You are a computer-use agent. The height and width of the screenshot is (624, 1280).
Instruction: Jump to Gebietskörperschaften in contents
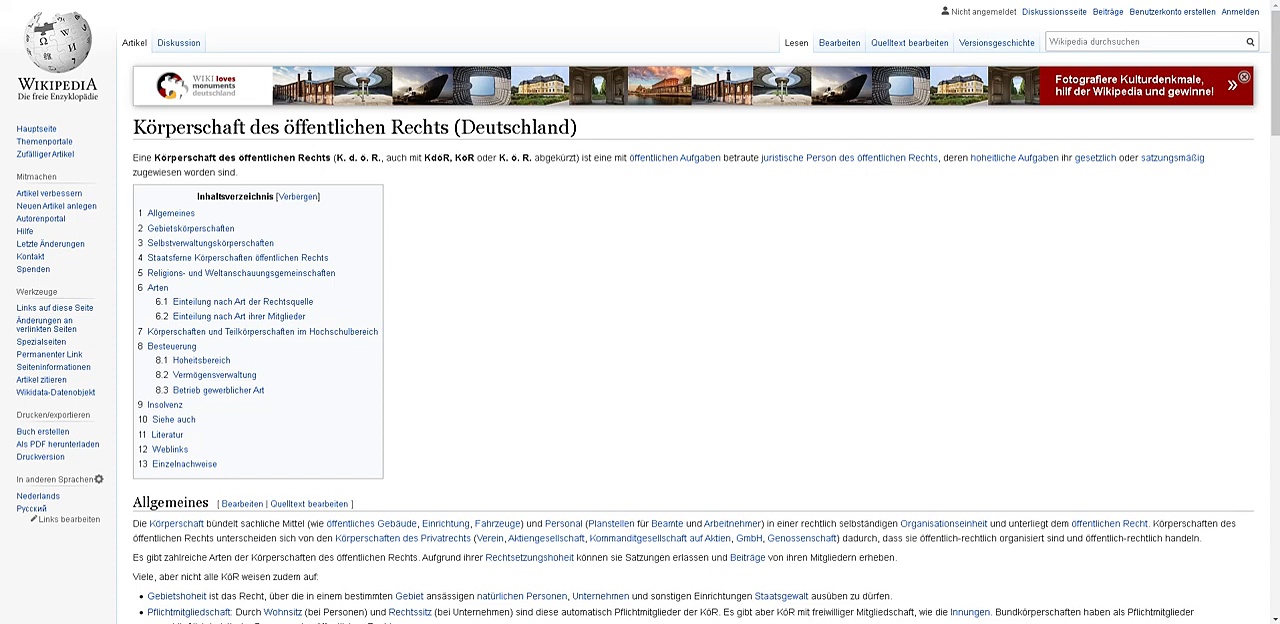tap(190, 228)
